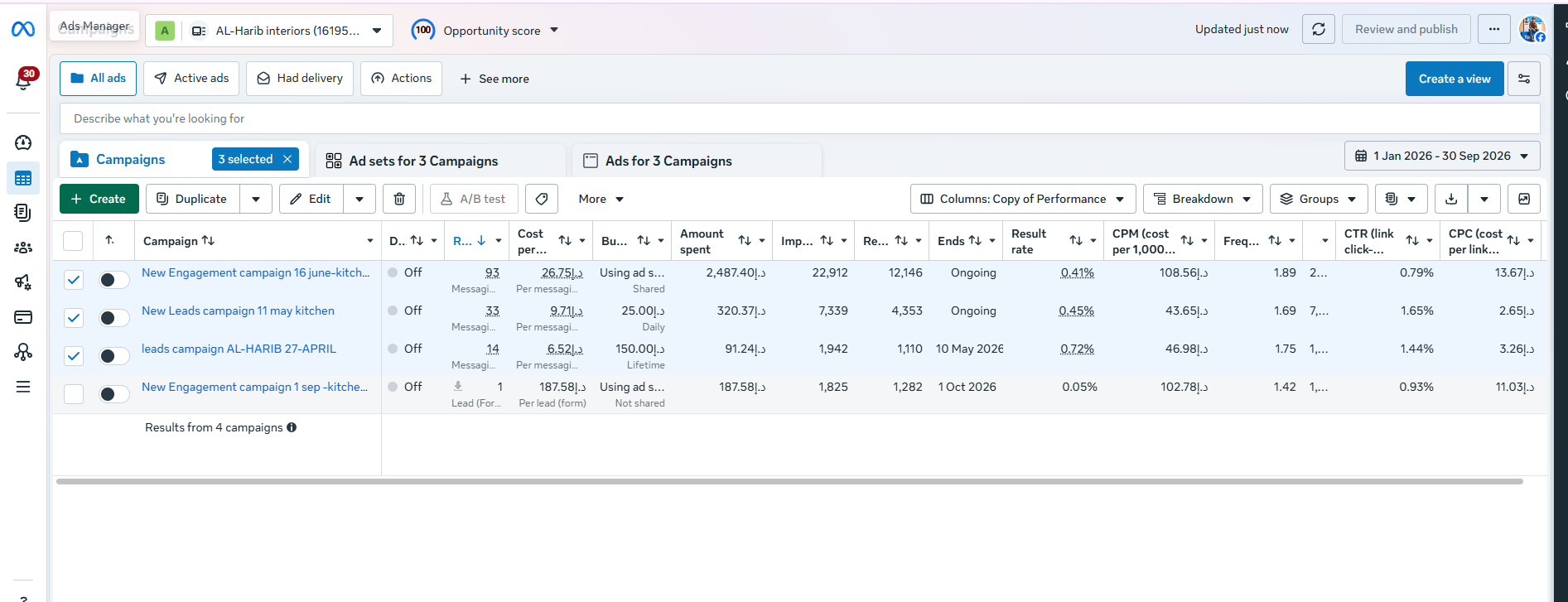The height and width of the screenshot is (602, 1568).
Task: Uncheck leads campaign AL-HARIB 27-APRIL checkbox
Action: point(74,356)
